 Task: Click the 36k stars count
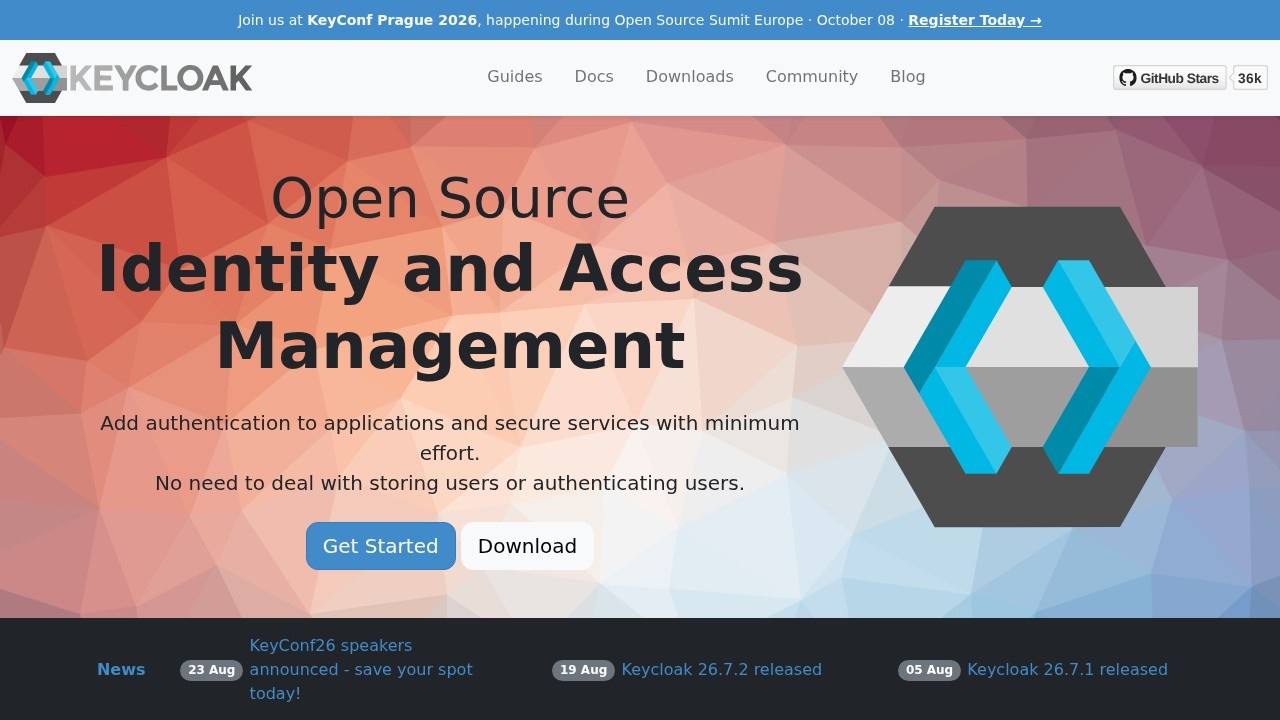1250,78
